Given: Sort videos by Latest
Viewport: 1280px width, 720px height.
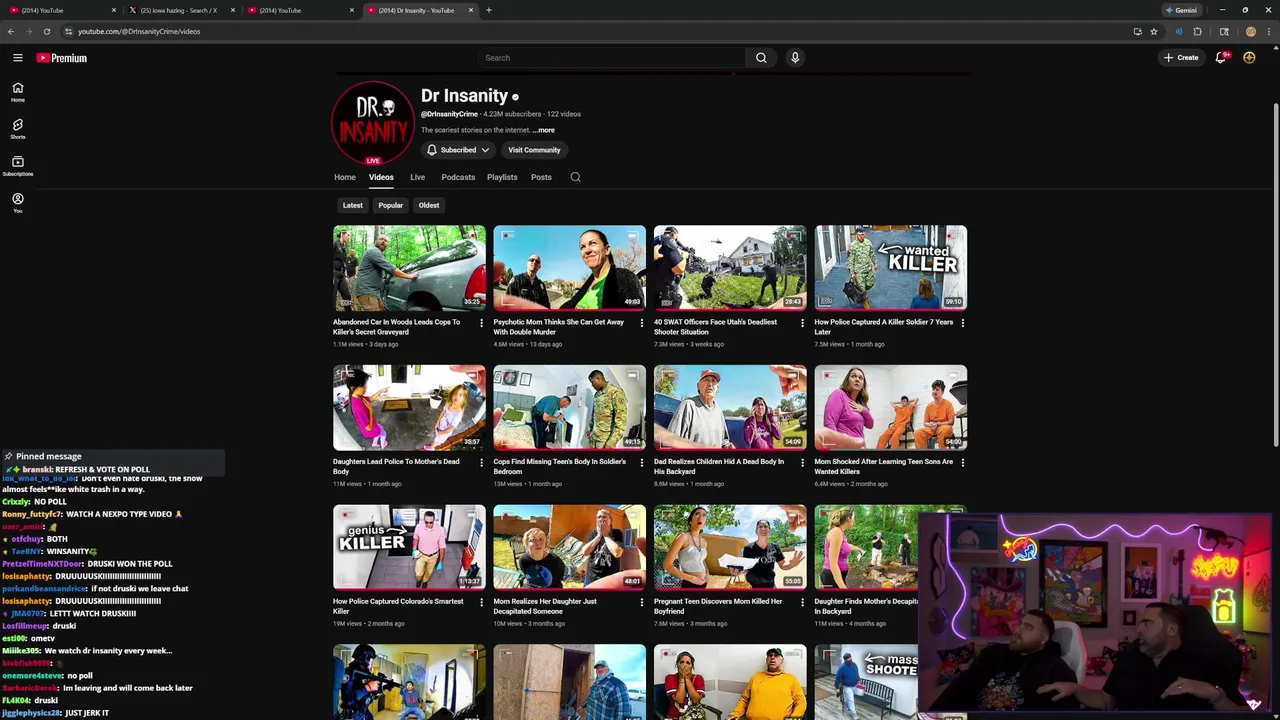Looking at the screenshot, I should click(x=353, y=205).
